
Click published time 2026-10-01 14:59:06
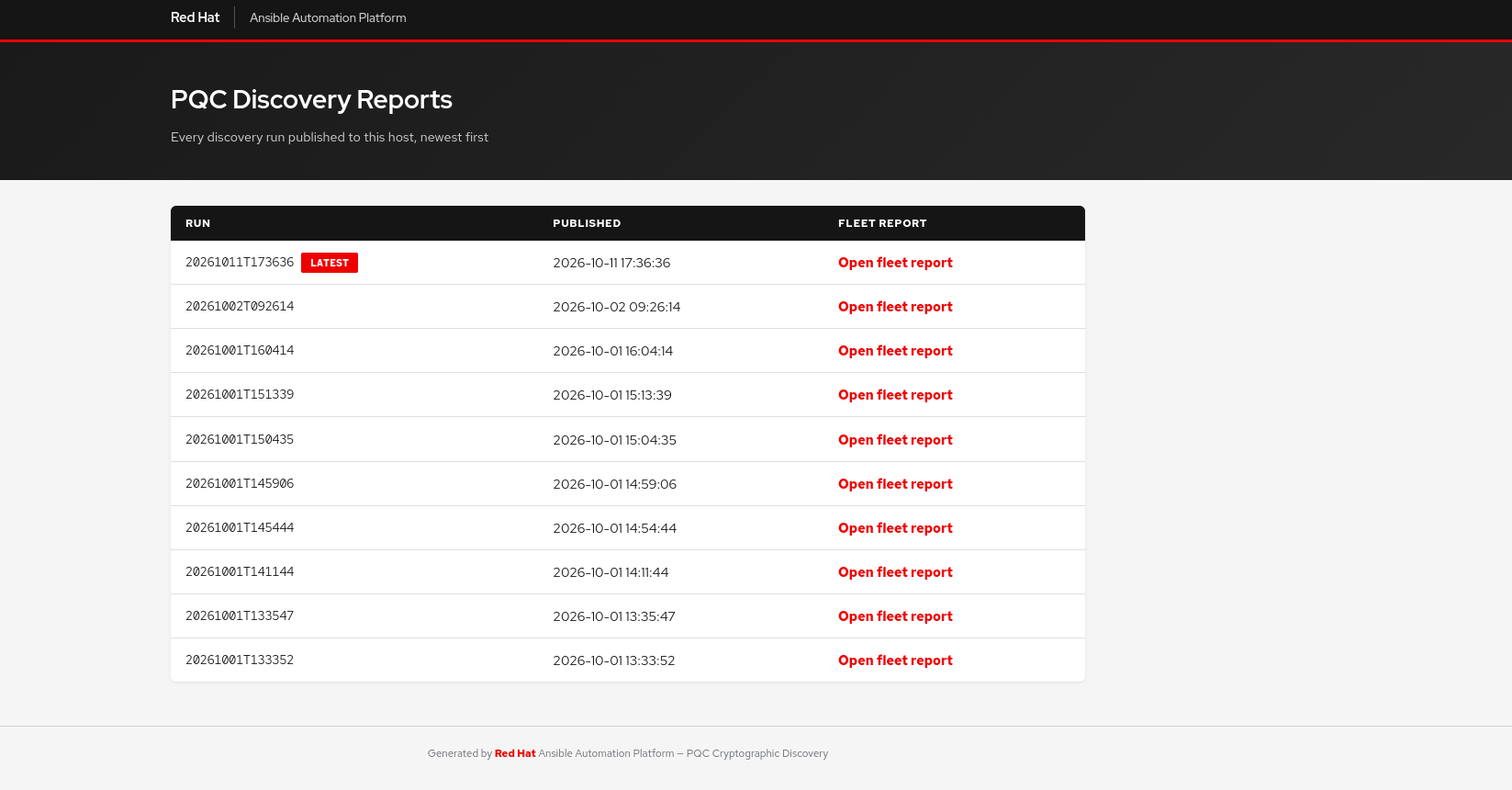coord(614,484)
